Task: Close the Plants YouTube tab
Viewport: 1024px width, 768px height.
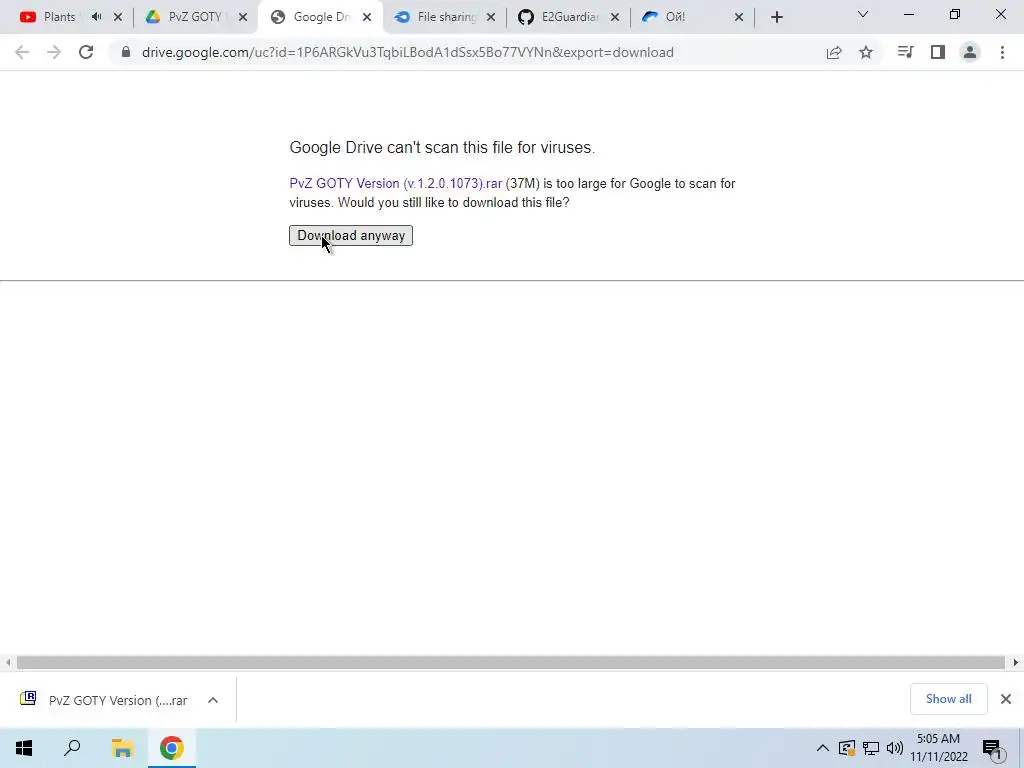Action: click(118, 17)
